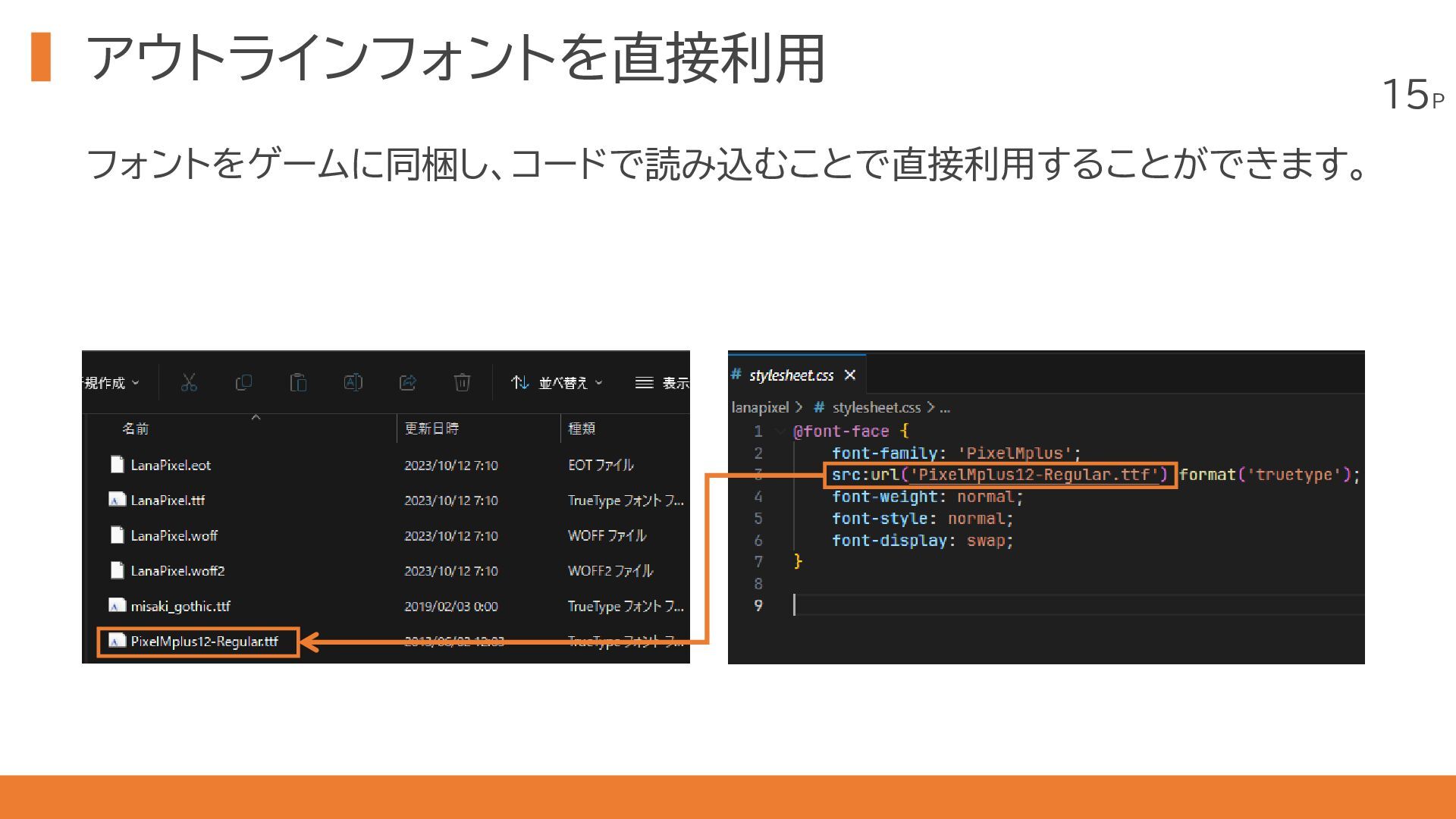Image resolution: width=1456 pixels, height=819 pixels.
Task: Open the 新規作成 dropdown in Explorer
Action: tap(111, 383)
